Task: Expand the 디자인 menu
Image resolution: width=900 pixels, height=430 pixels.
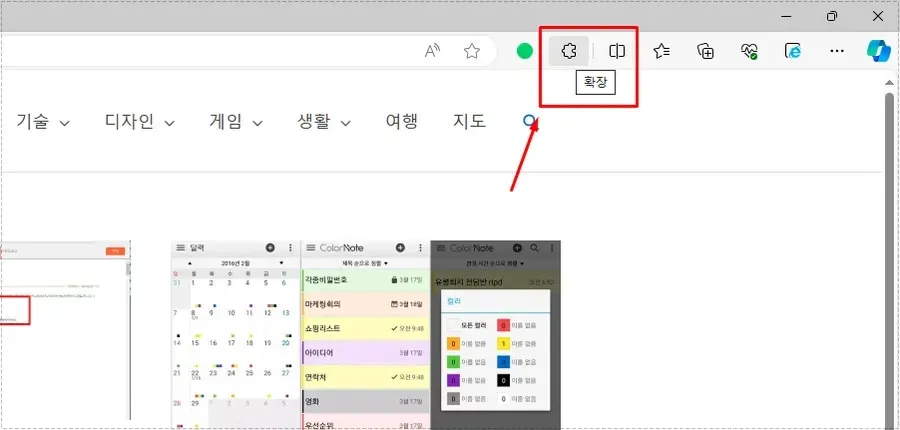Action: point(139,122)
